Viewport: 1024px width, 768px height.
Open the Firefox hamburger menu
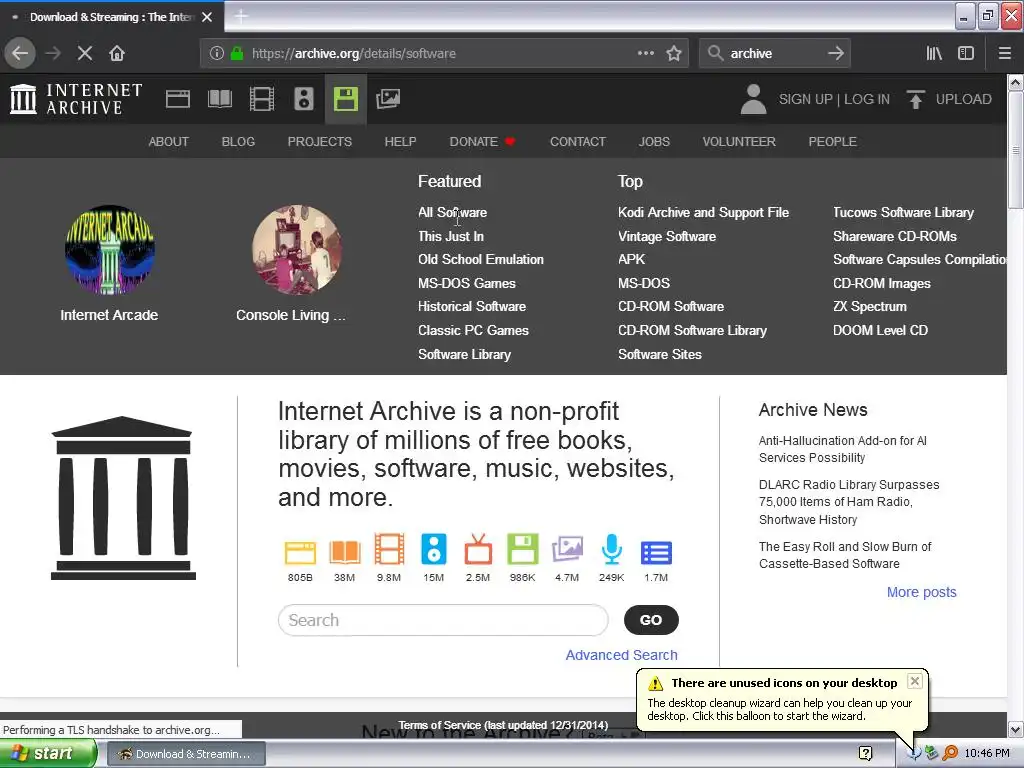click(x=1004, y=54)
